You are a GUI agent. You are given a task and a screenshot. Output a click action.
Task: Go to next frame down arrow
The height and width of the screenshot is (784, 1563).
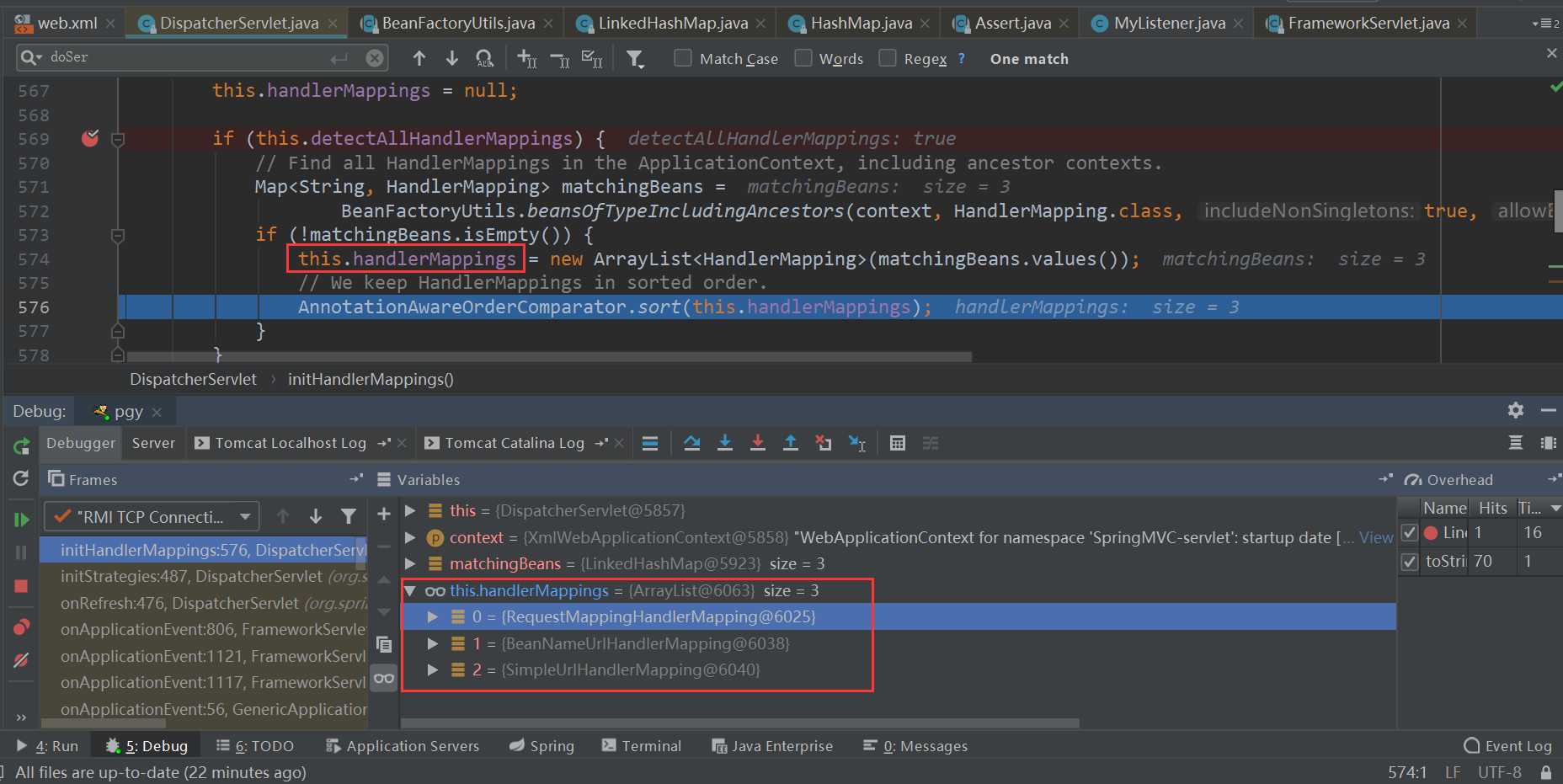316,516
